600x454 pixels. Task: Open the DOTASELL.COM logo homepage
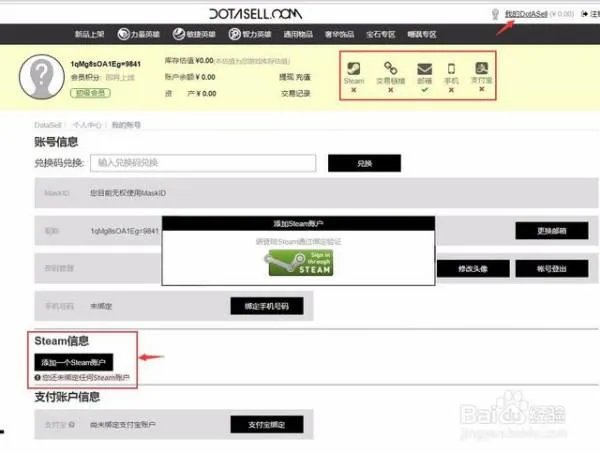click(x=255, y=14)
